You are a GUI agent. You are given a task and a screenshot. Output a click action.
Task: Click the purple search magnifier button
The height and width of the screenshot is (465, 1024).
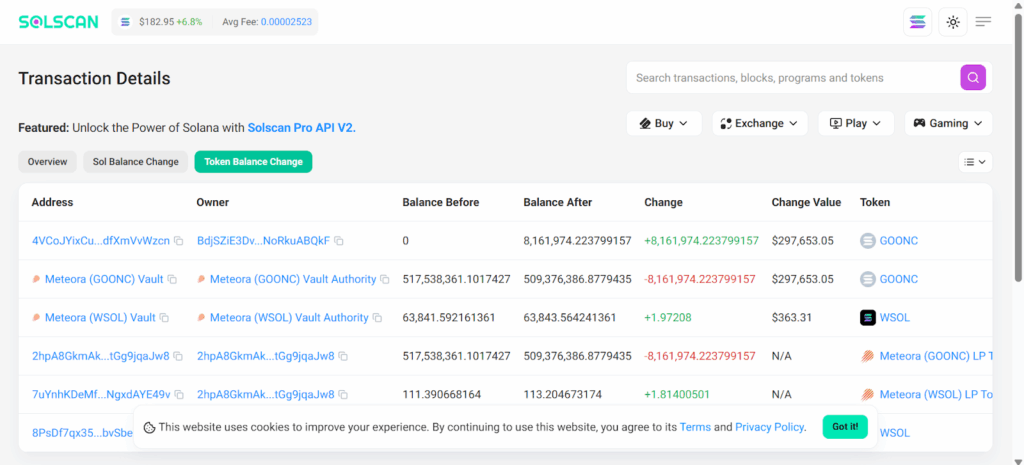(973, 78)
